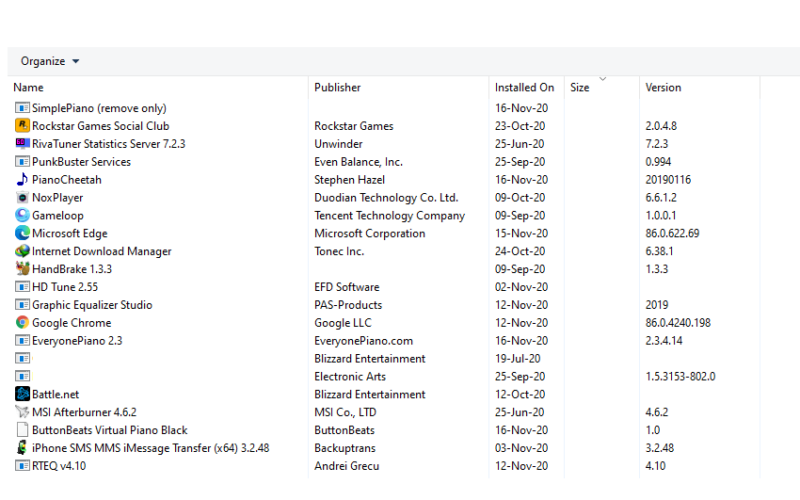Select the 'HandBrake 1.3.3' entry name
Screen dimensions: 800x500
click(72, 269)
